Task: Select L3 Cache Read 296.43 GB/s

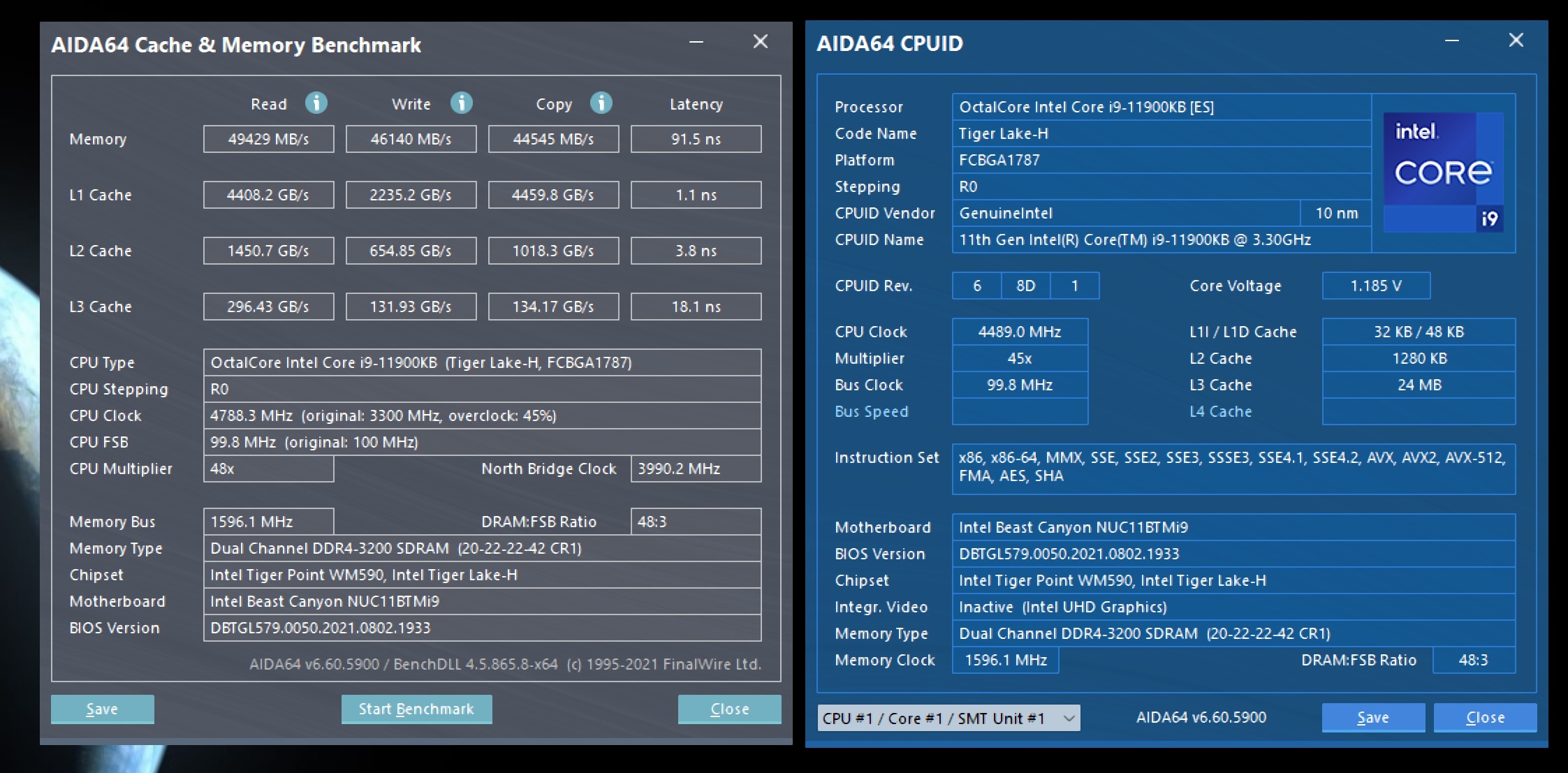Action: pyautogui.click(x=268, y=307)
